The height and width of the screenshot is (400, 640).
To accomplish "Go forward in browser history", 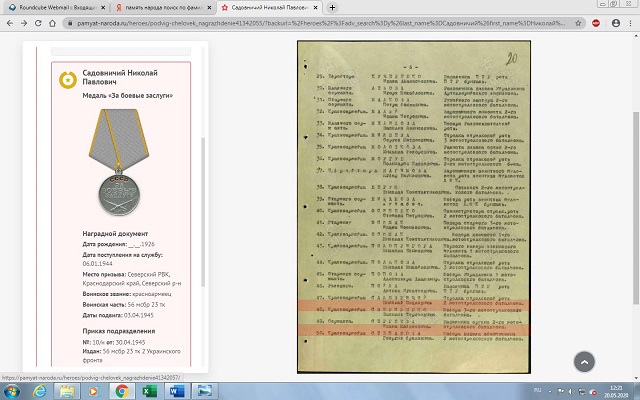I will pos(24,23).
